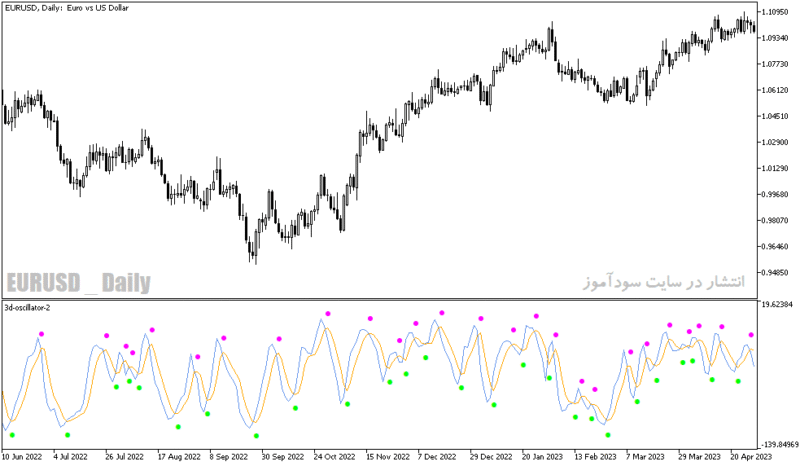
Task: Click the 4 Jul 2022 date label
Action: [x=70, y=456]
